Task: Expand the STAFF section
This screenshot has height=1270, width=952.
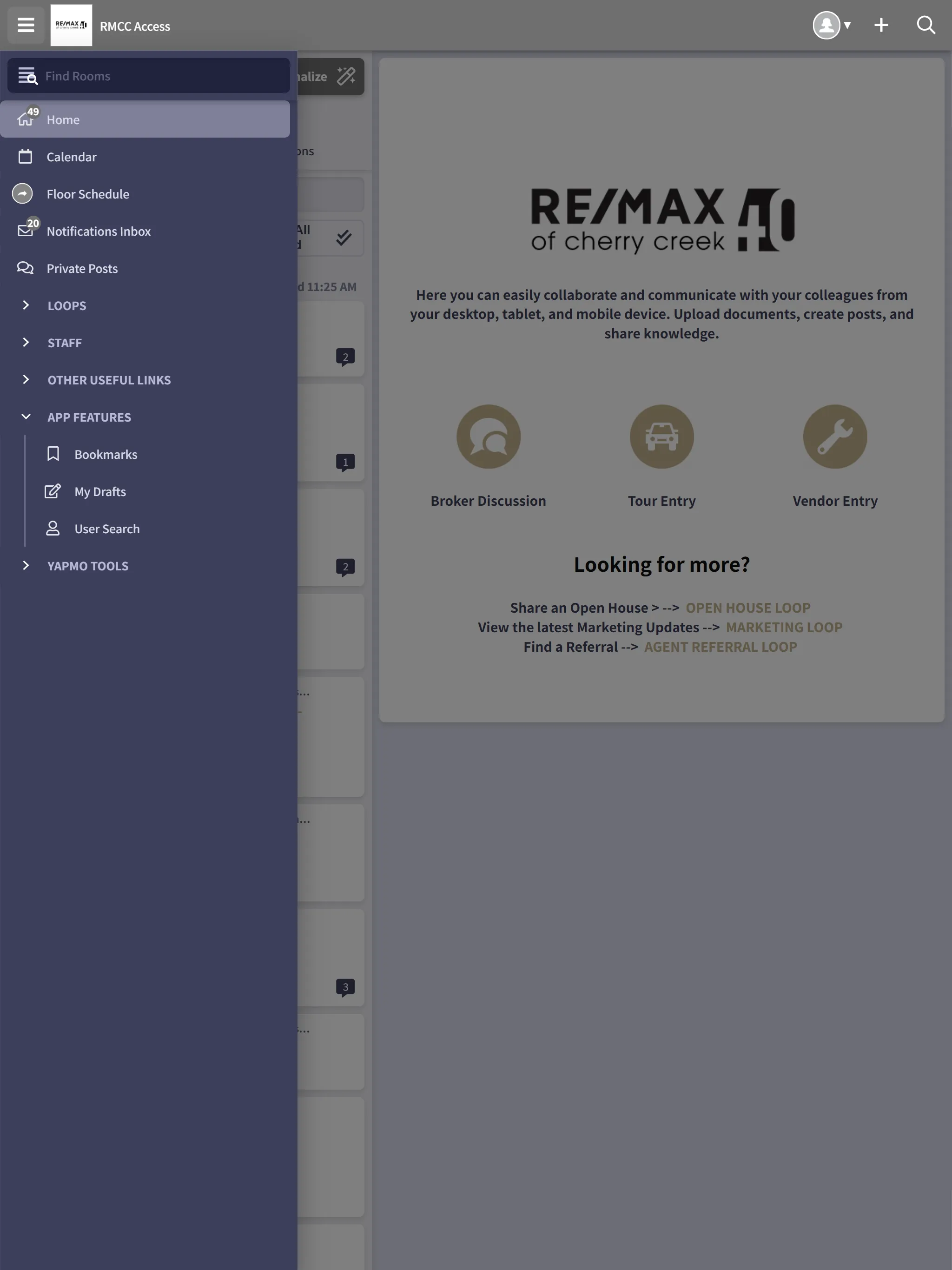Action: 145,343
